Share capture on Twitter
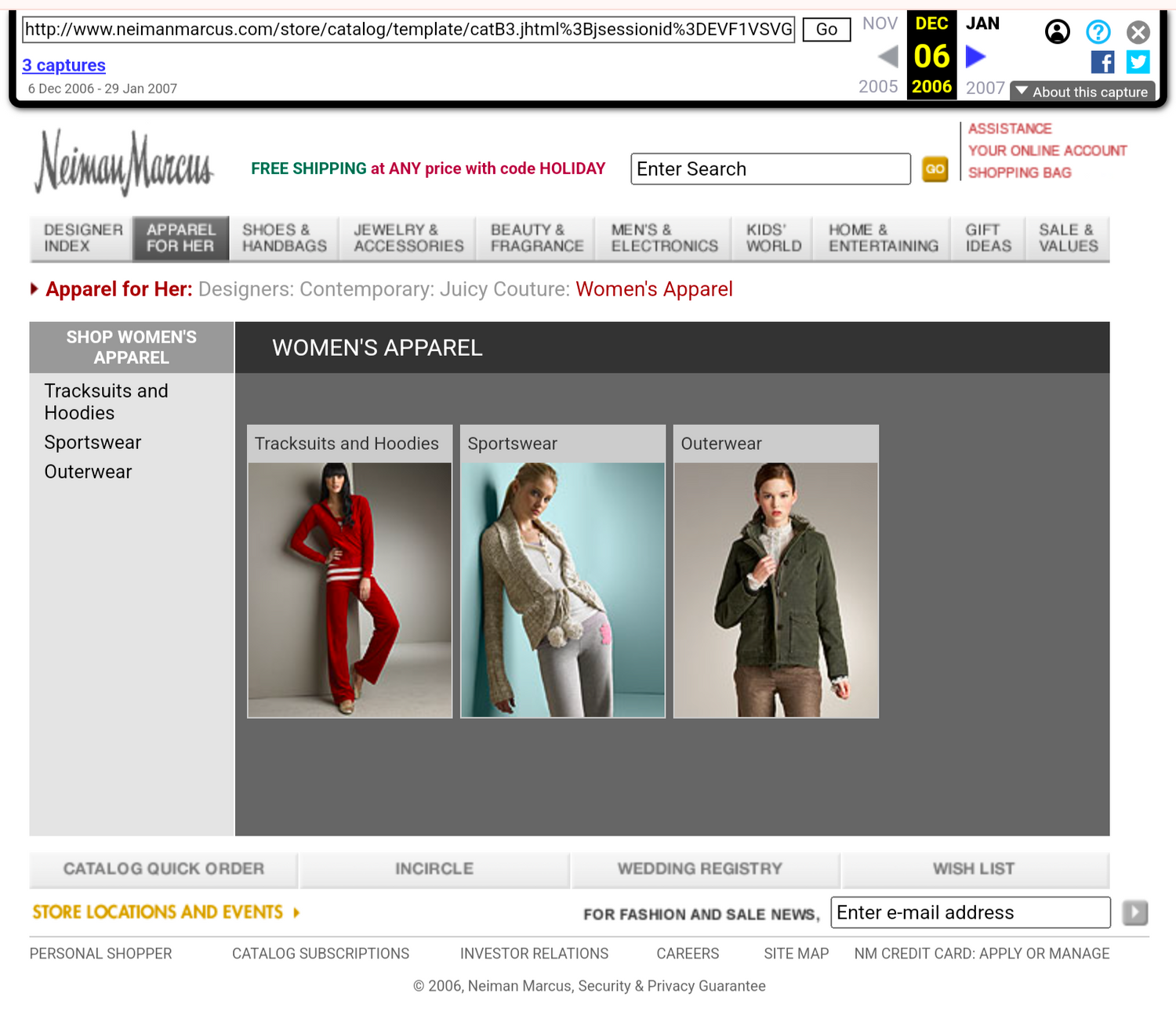Image resolution: width=1176 pixels, height=1022 pixels. 1138,62
